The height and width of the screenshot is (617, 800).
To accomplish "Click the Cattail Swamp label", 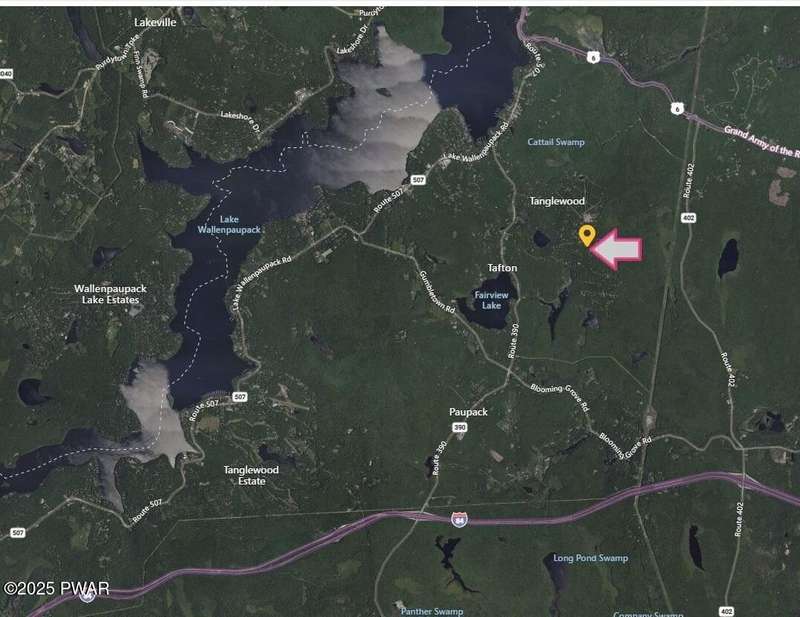I will [556, 142].
